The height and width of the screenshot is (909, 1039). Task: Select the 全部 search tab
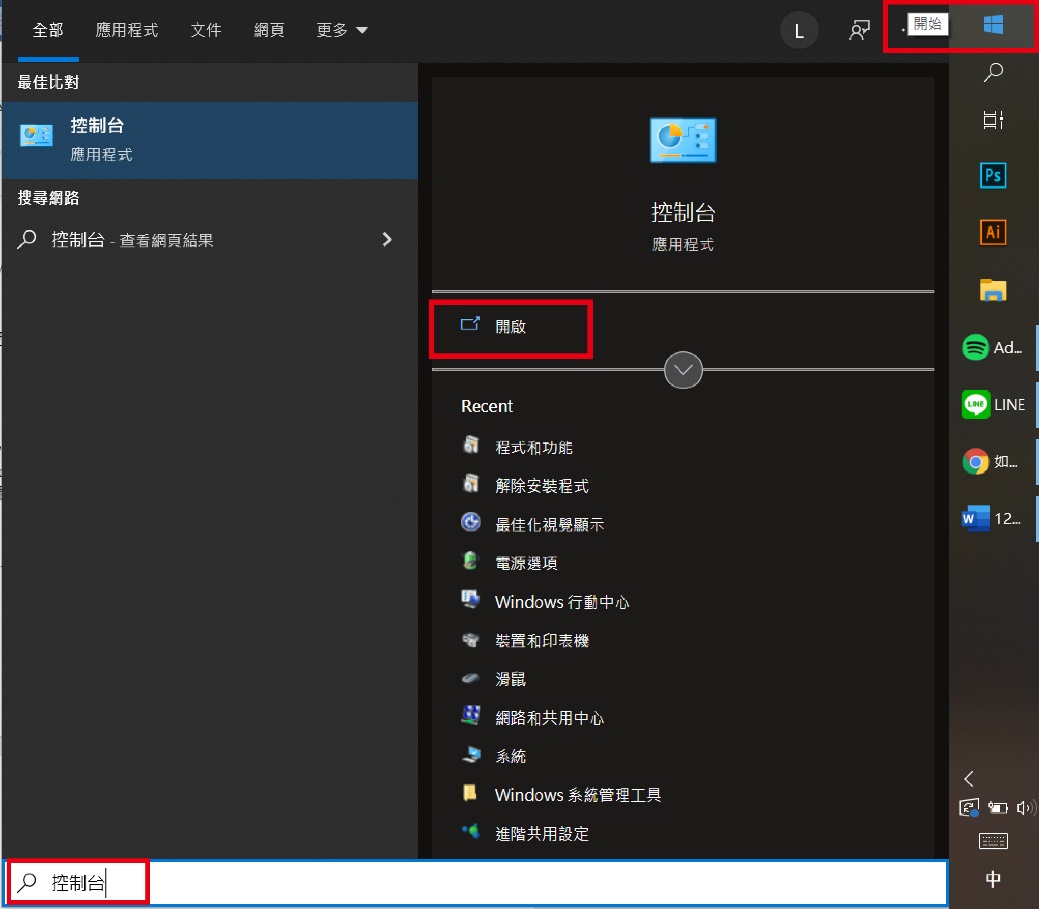pyautogui.click(x=48, y=30)
